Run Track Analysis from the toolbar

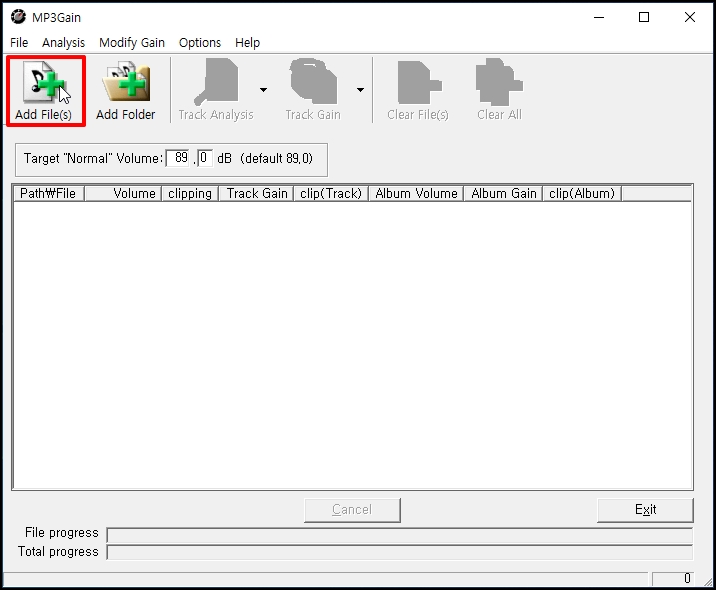(x=216, y=90)
